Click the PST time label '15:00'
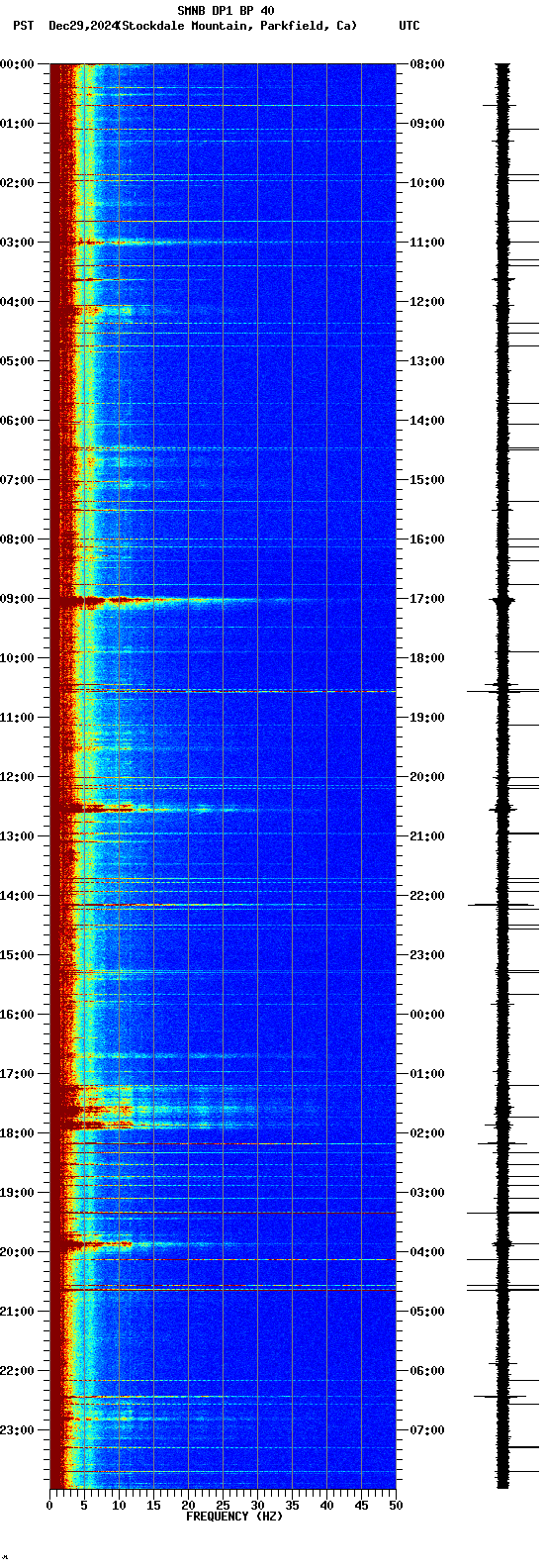Viewport: 546px width, 1568px height. point(17,955)
